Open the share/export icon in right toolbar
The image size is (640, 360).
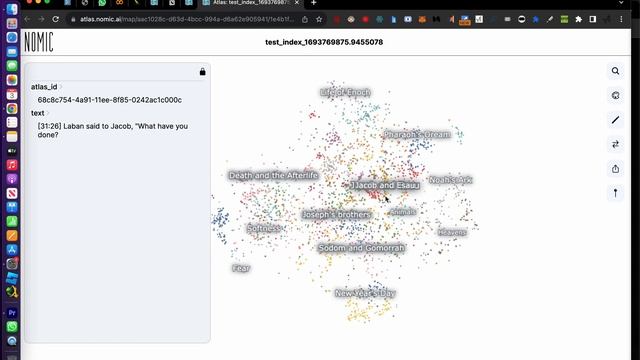click(x=615, y=169)
